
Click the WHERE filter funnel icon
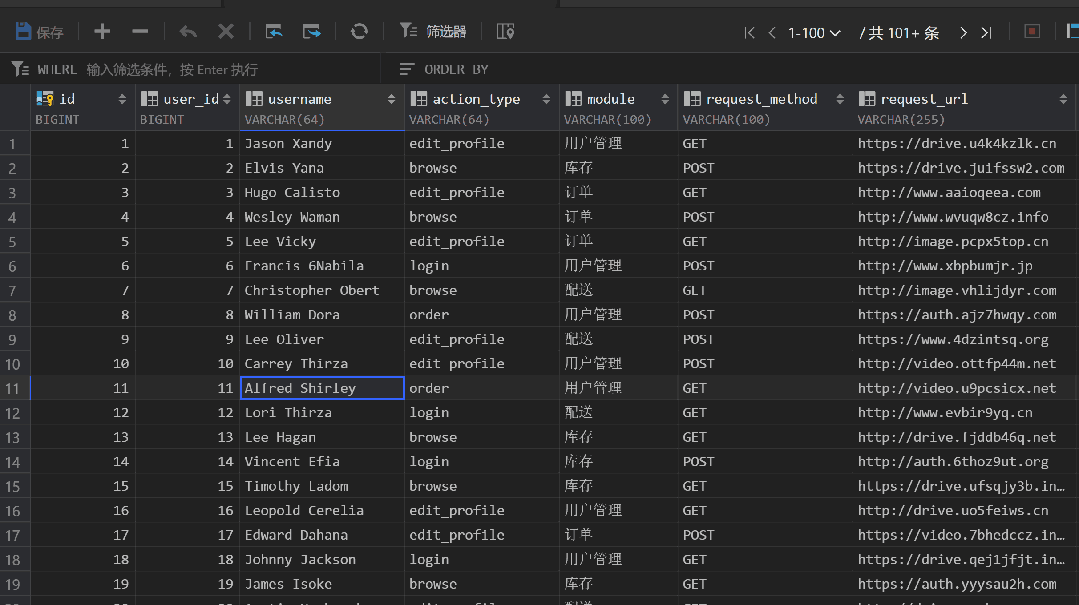pos(20,69)
